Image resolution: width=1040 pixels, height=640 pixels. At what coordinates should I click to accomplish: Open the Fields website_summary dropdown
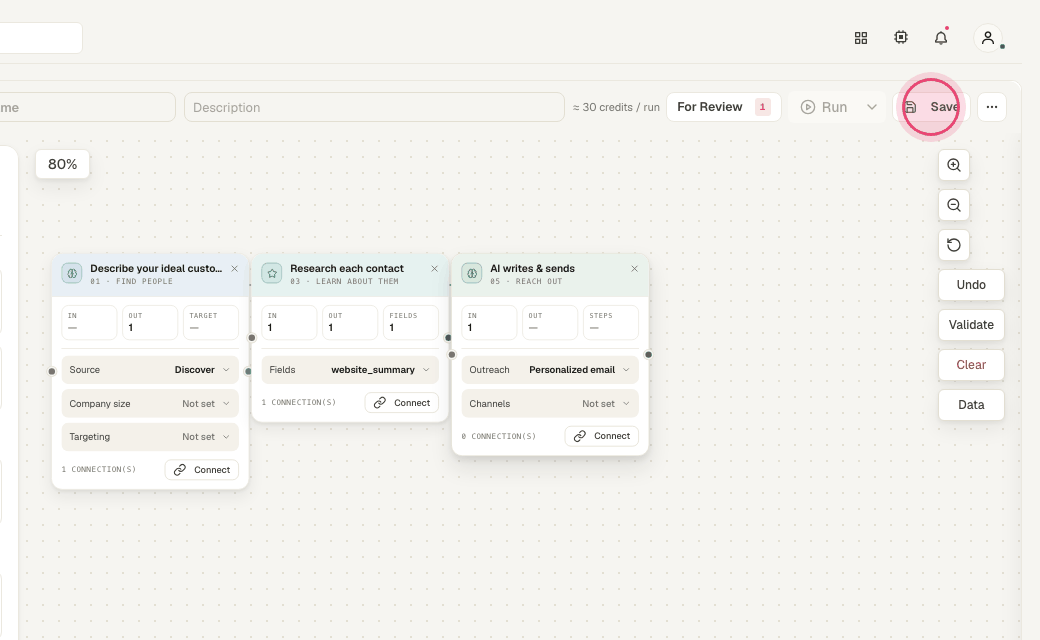[350, 369]
